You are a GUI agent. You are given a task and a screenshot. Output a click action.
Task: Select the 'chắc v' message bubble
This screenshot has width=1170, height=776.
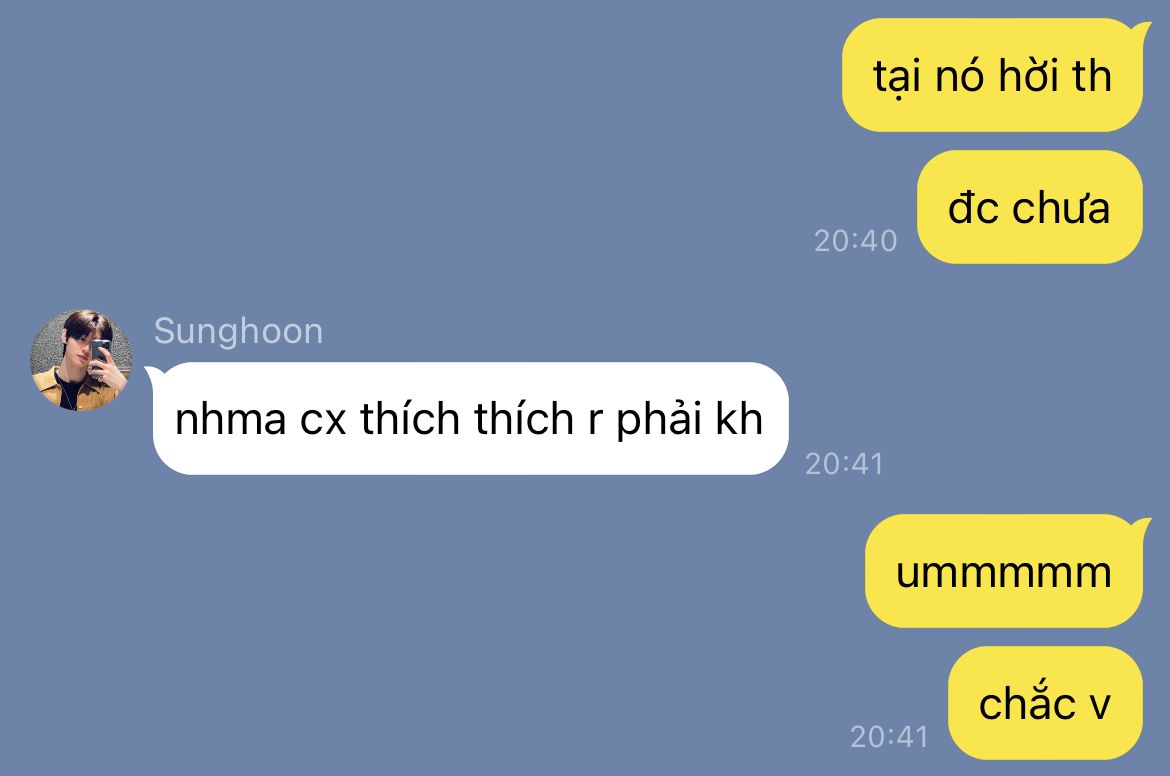pyautogui.click(x=1045, y=704)
